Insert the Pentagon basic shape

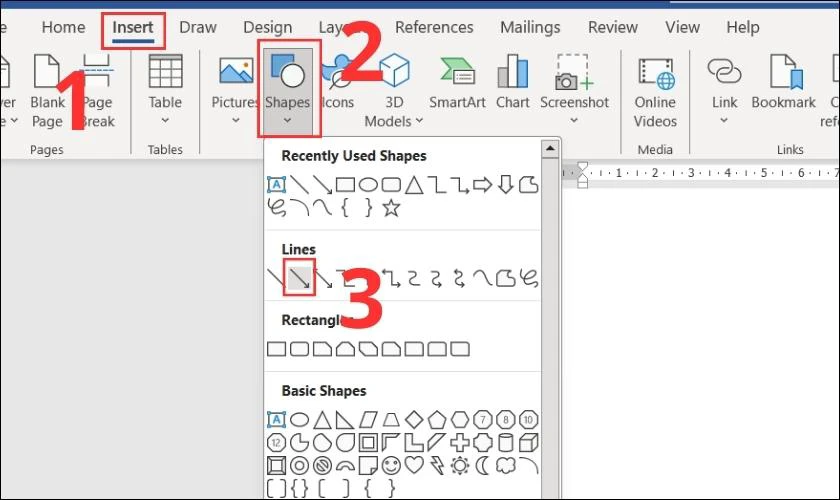point(437,420)
